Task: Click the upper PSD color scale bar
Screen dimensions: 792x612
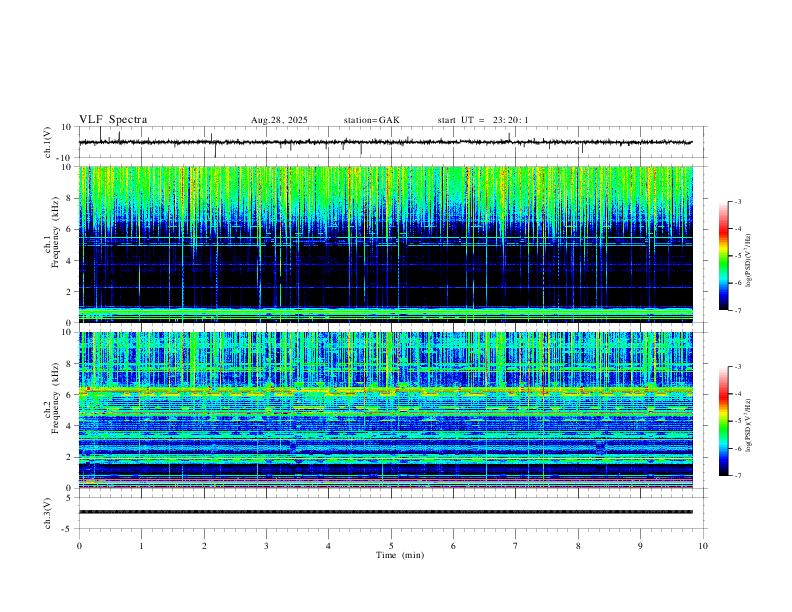Action: click(724, 256)
